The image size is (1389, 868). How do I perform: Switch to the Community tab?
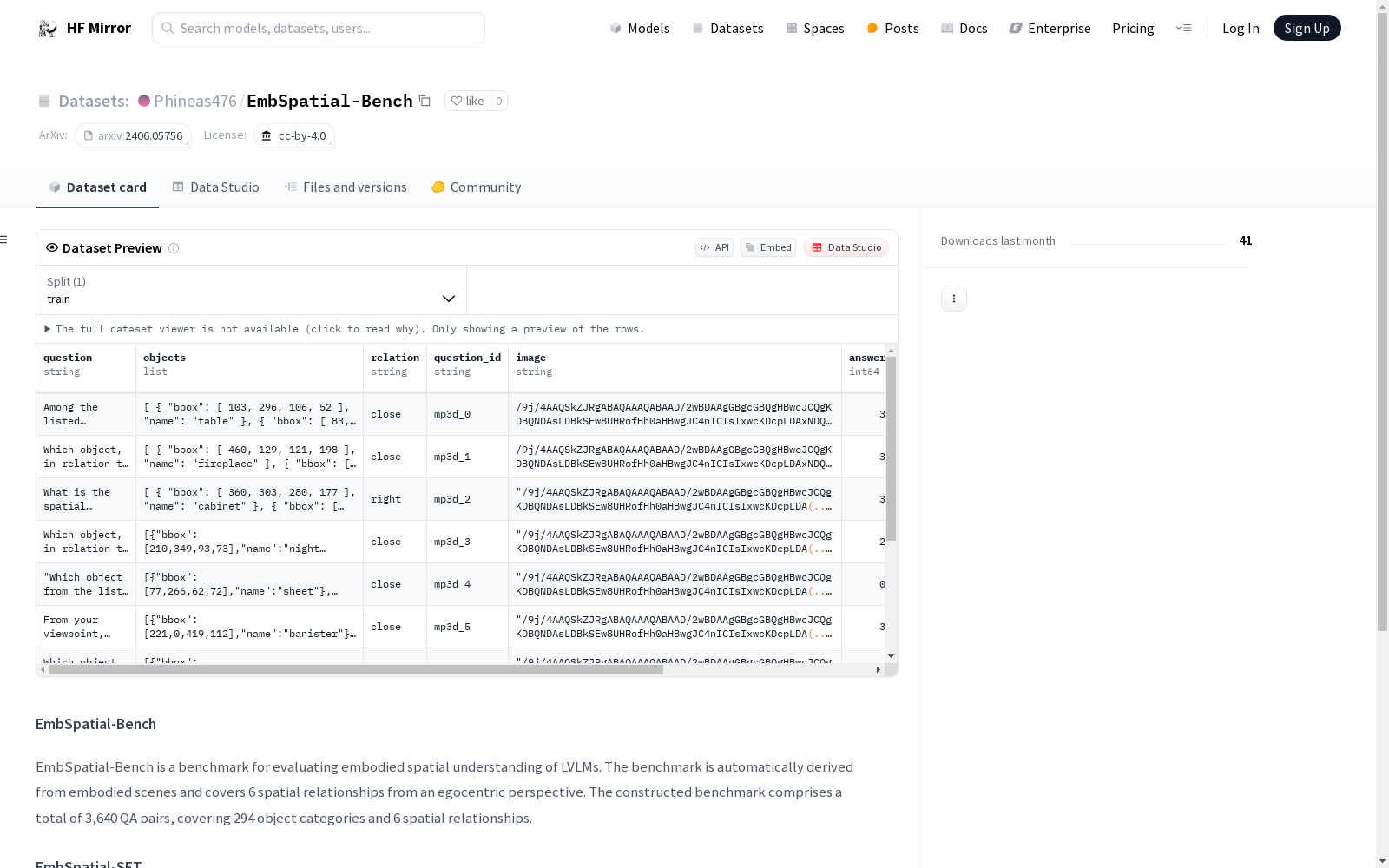coord(477,187)
